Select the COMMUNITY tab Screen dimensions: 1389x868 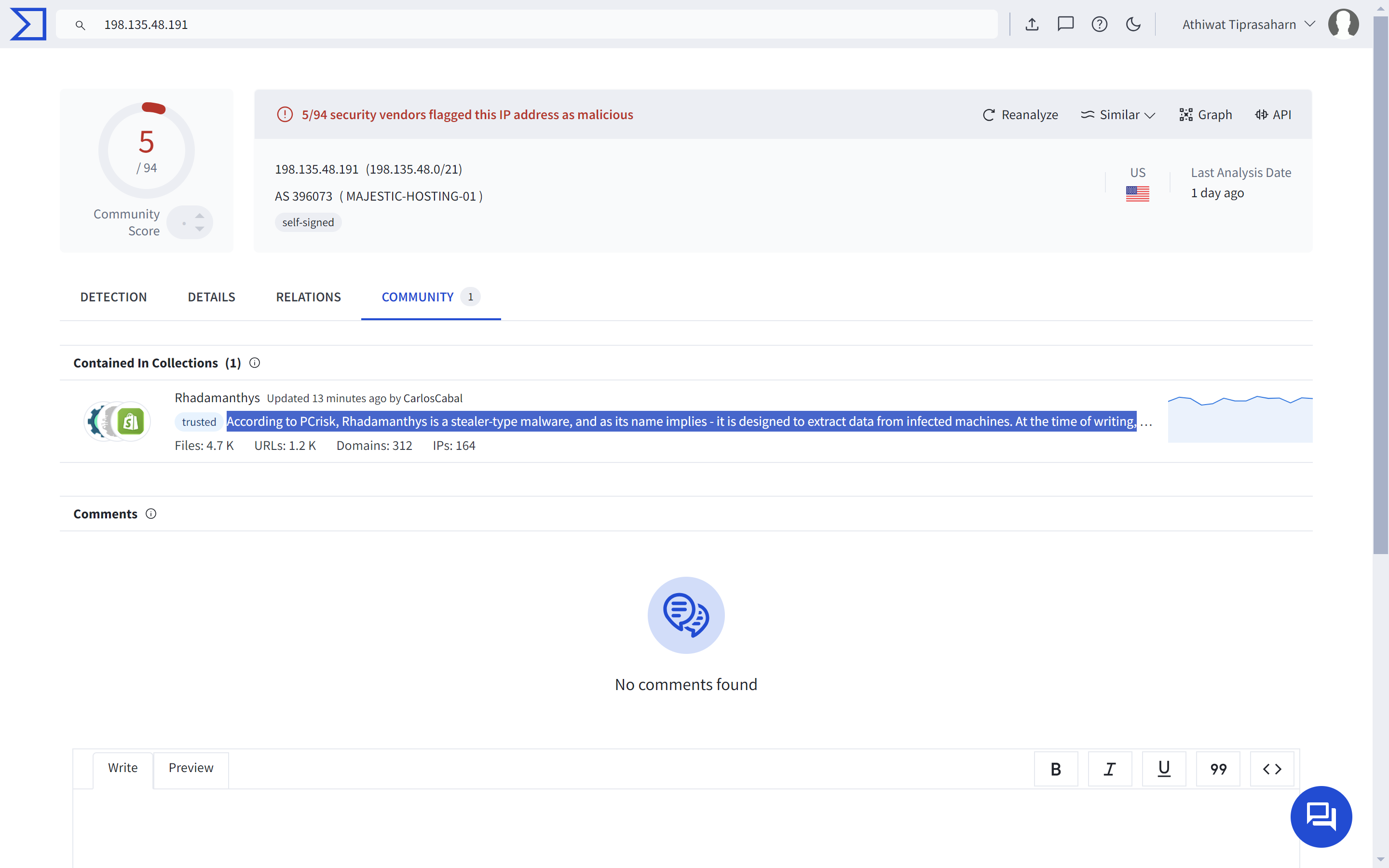pyautogui.click(x=431, y=297)
